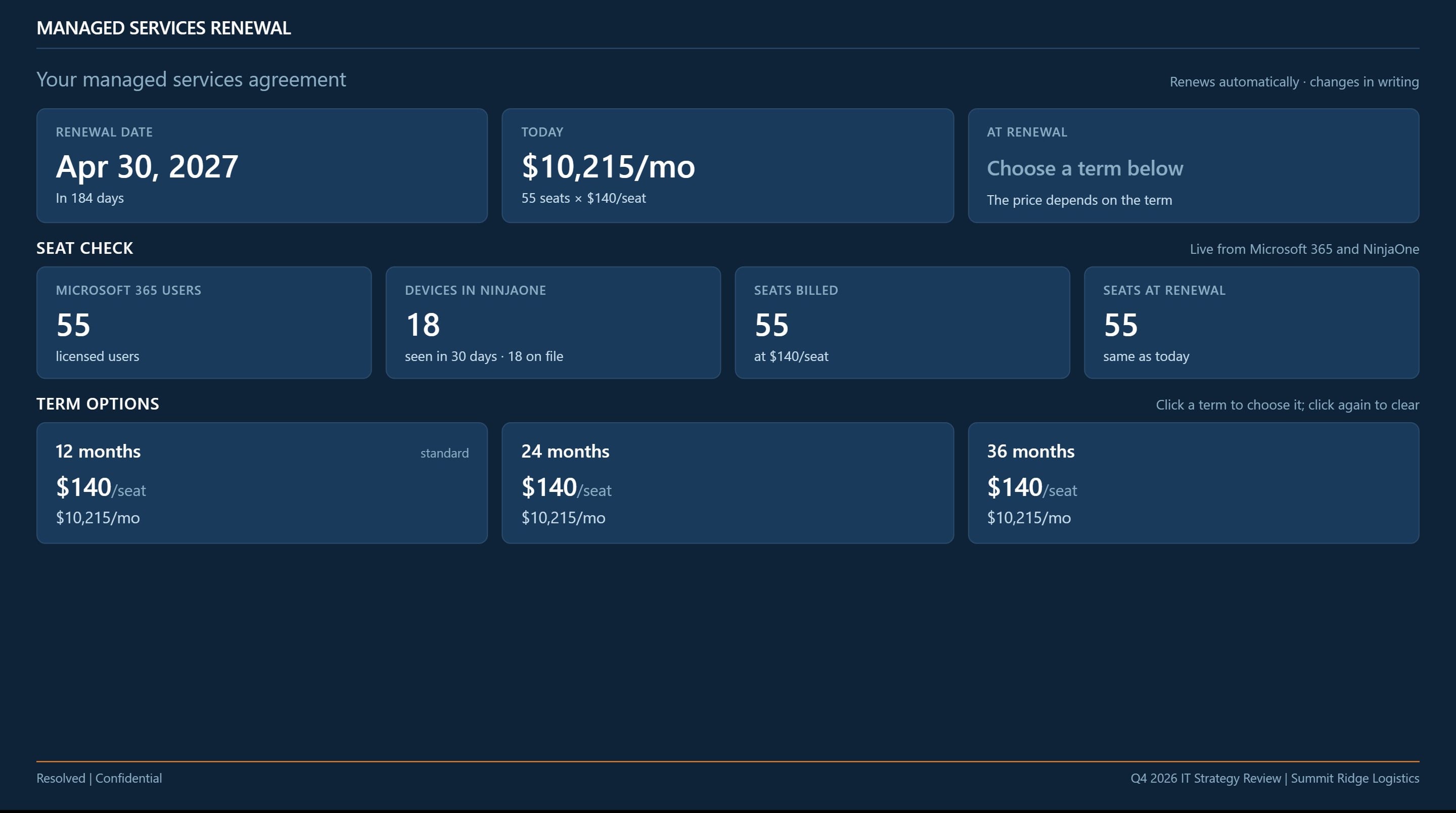Click 'The price depends on the term'

[1079, 200]
